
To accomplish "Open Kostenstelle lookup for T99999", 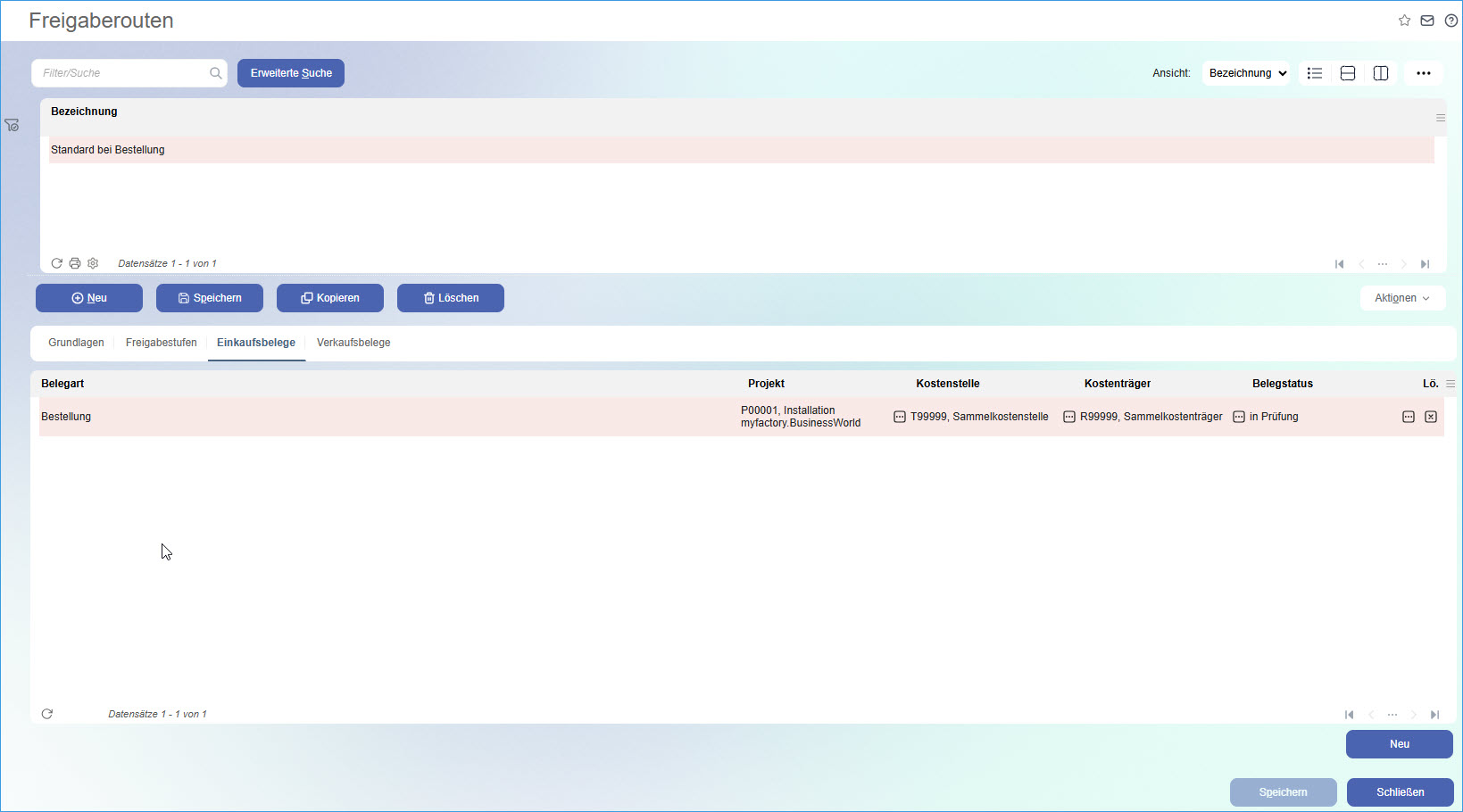I will click(x=900, y=417).
